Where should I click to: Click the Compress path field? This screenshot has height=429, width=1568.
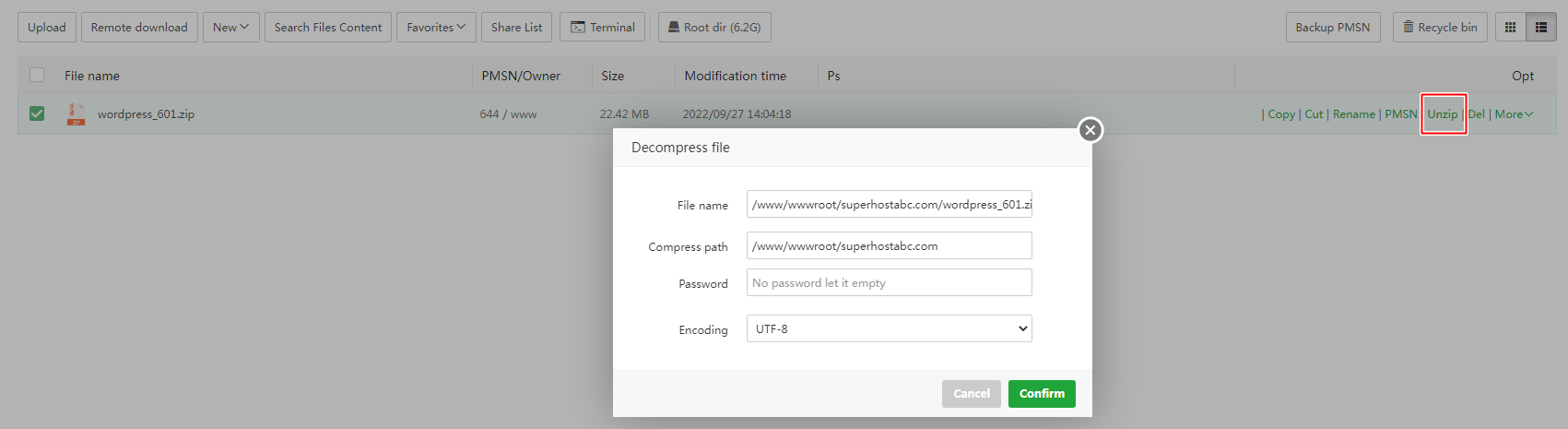(x=889, y=246)
